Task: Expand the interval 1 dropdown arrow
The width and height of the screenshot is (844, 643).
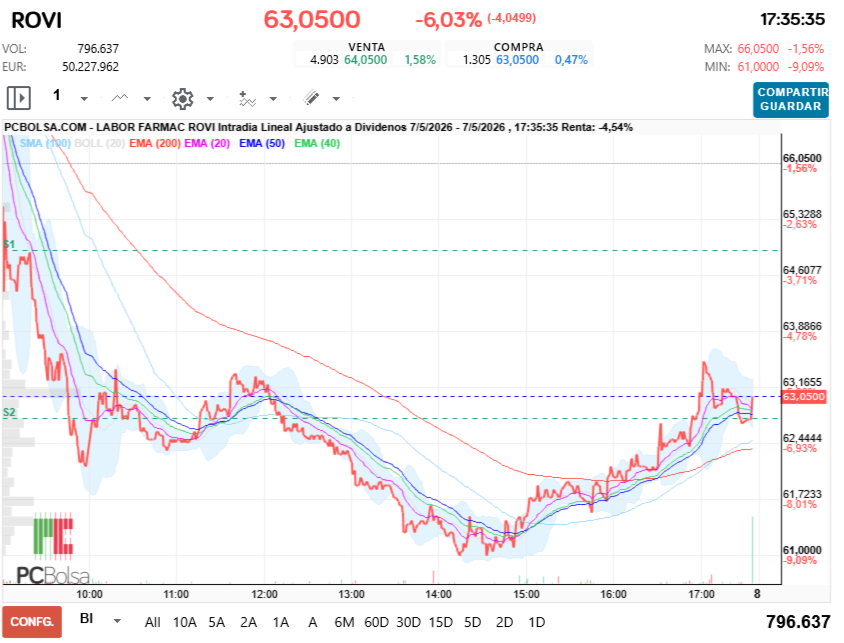Action: point(84,99)
